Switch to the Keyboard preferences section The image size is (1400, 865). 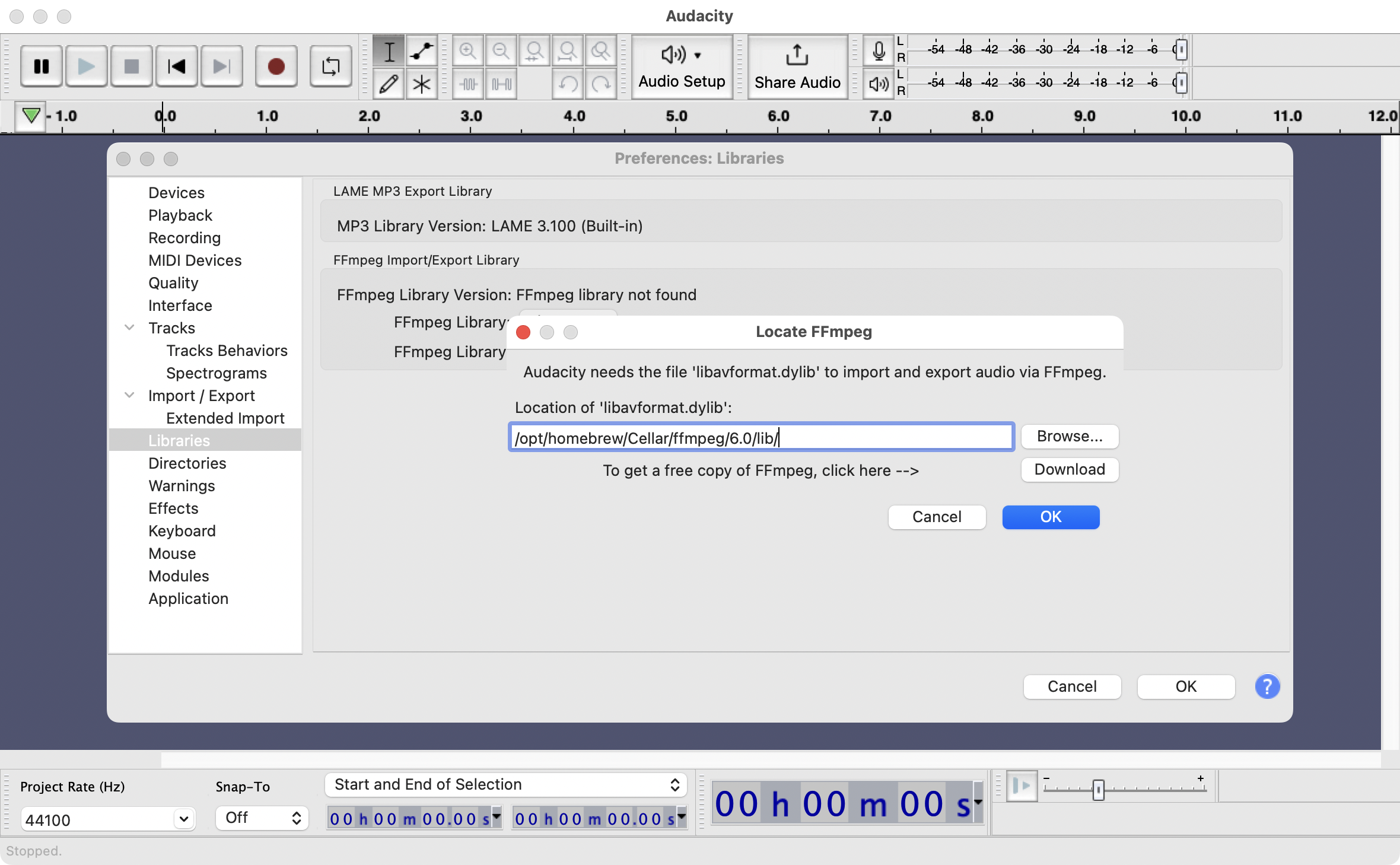point(182,531)
